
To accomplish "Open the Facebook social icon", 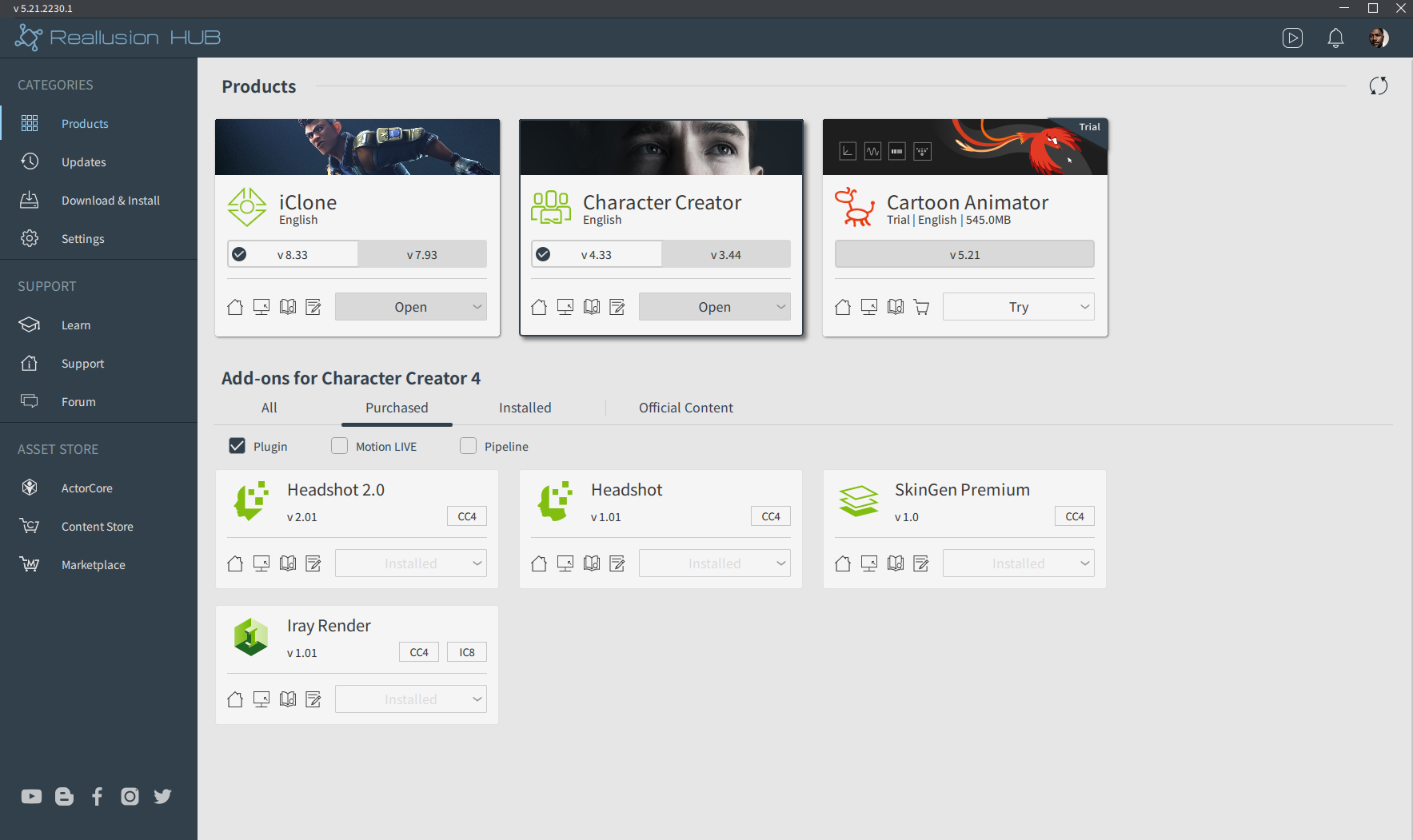I will click(97, 796).
